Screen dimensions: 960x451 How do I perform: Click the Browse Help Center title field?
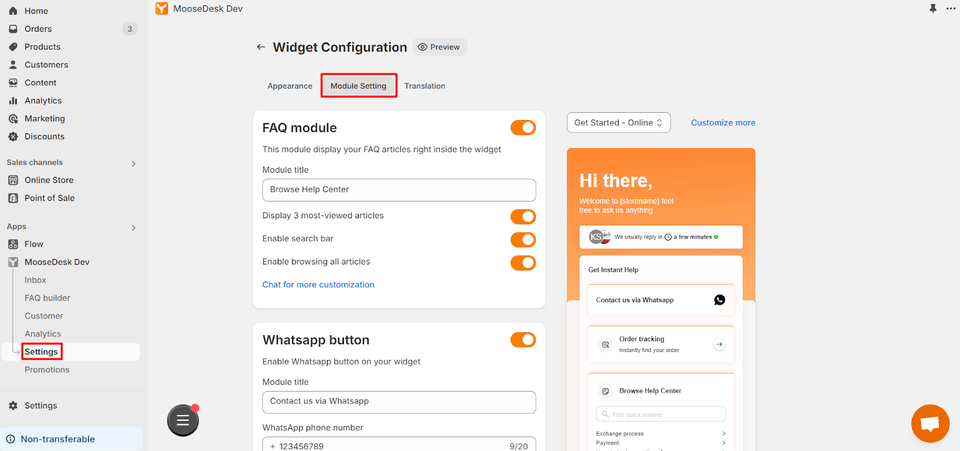[x=399, y=190]
